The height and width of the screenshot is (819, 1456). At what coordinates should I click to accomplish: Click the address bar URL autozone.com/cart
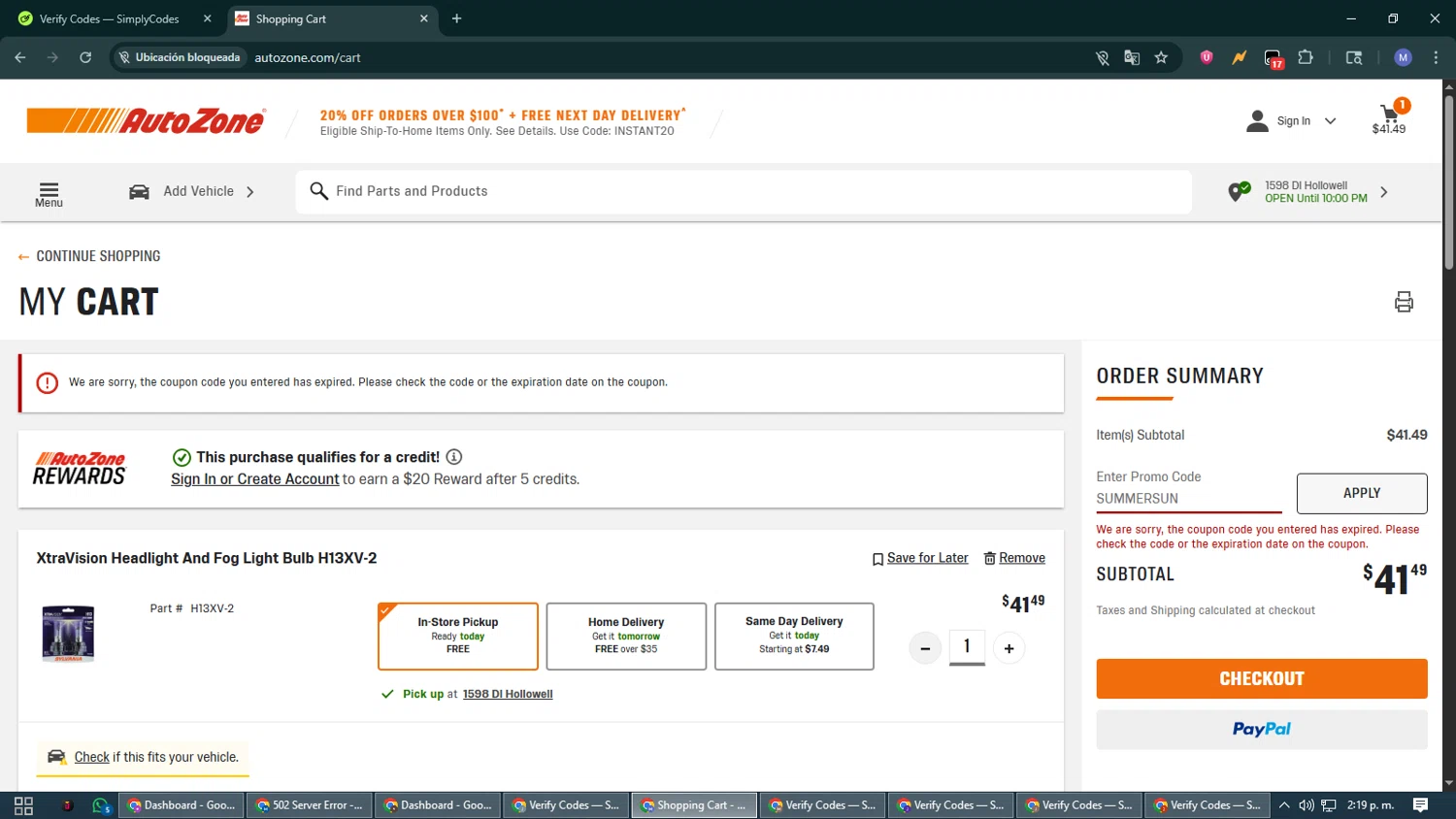pos(308,58)
